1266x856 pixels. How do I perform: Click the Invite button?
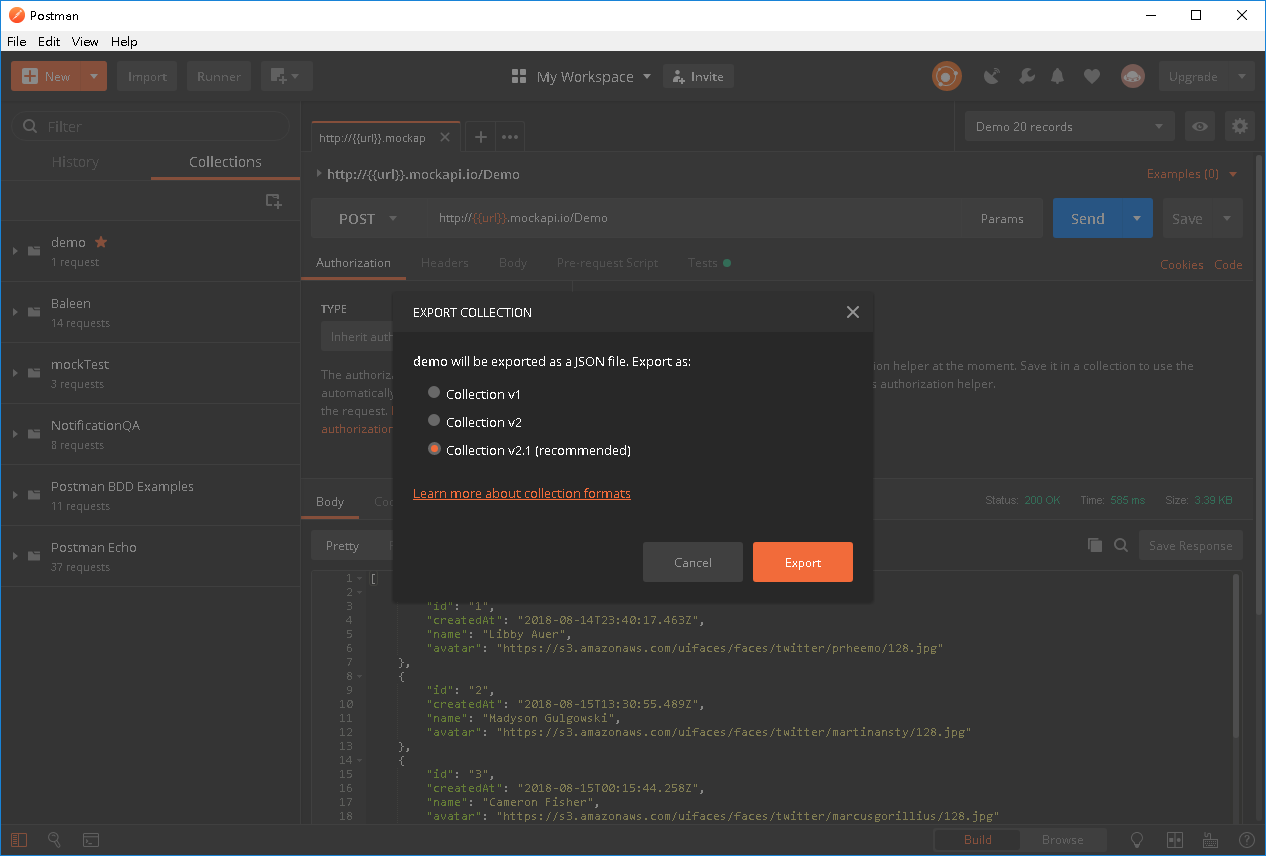pyautogui.click(x=698, y=76)
